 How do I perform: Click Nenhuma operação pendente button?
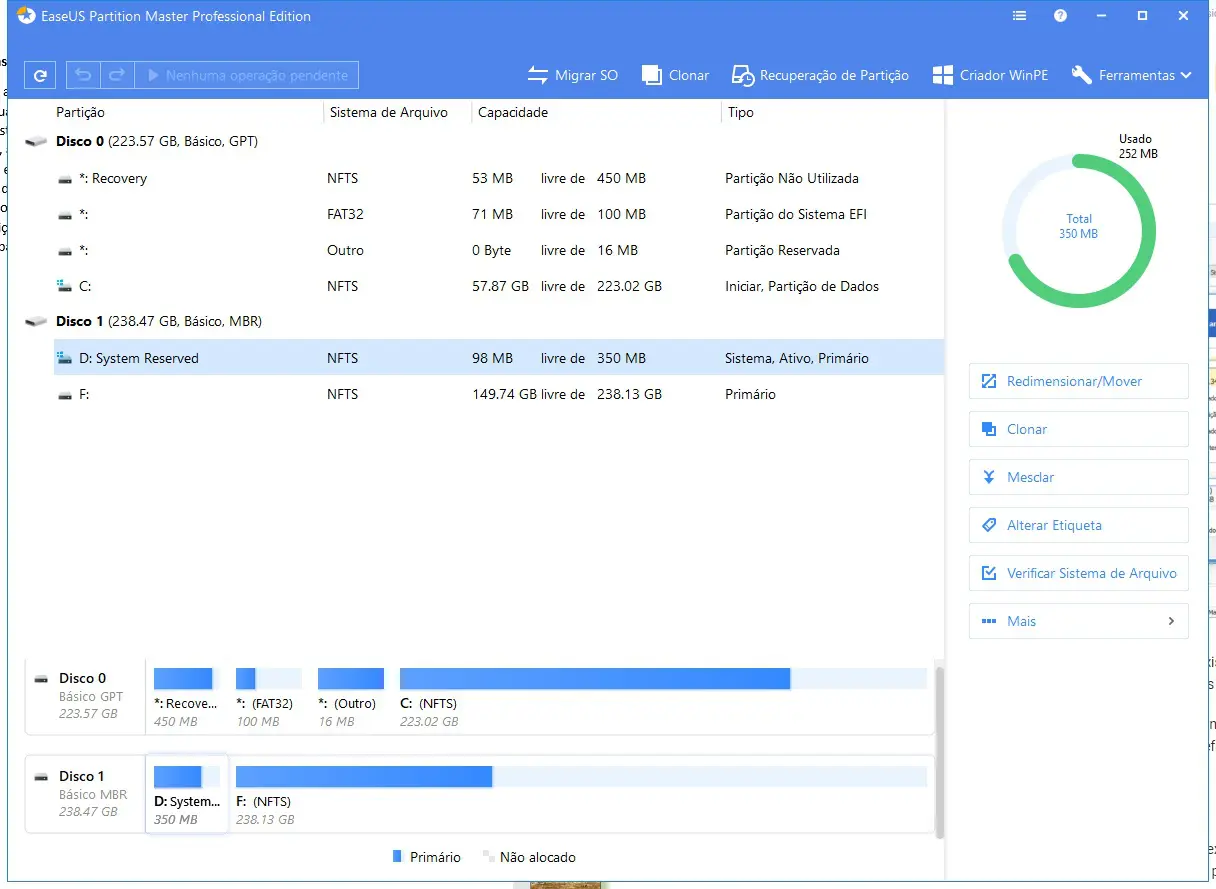(247, 75)
